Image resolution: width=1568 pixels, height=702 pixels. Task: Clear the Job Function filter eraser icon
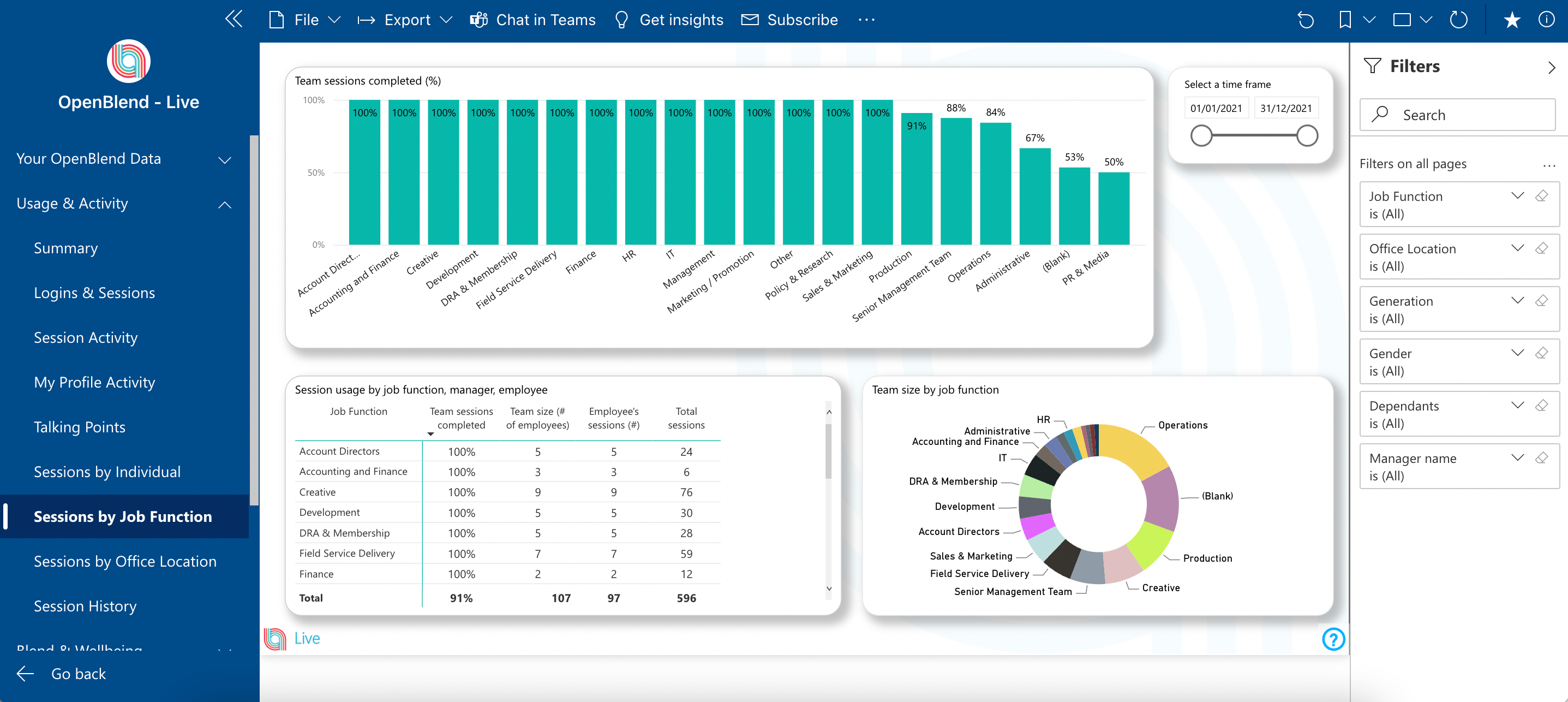(x=1542, y=196)
